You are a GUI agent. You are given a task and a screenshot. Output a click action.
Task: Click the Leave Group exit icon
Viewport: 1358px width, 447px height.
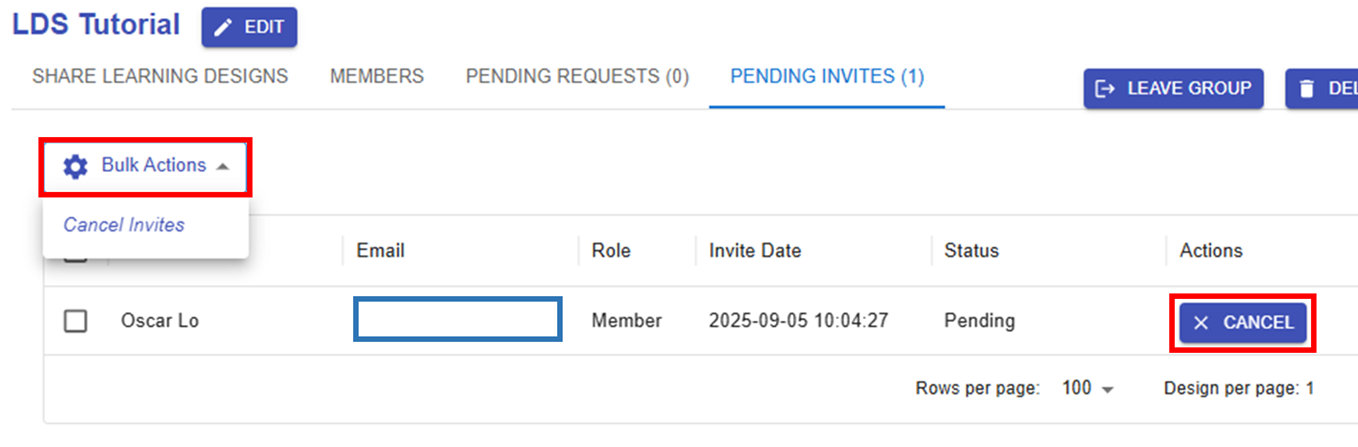click(1105, 89)
